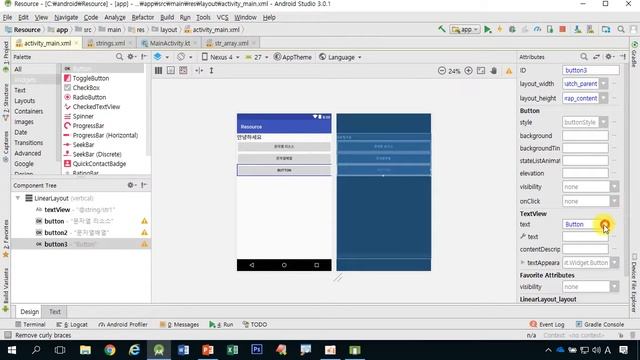Open Logcat tool window

72,324
